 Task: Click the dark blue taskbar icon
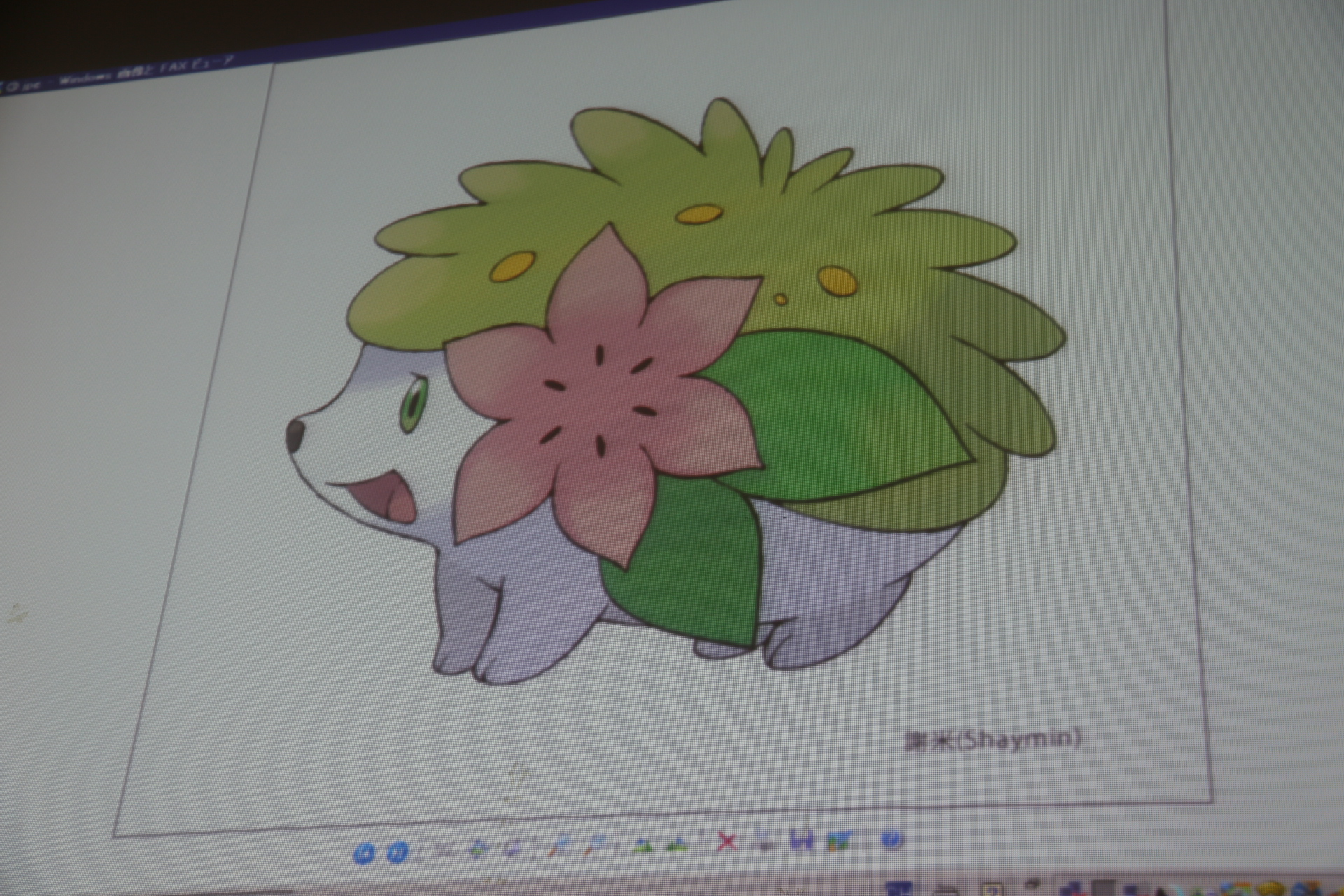tap(899, 888)
